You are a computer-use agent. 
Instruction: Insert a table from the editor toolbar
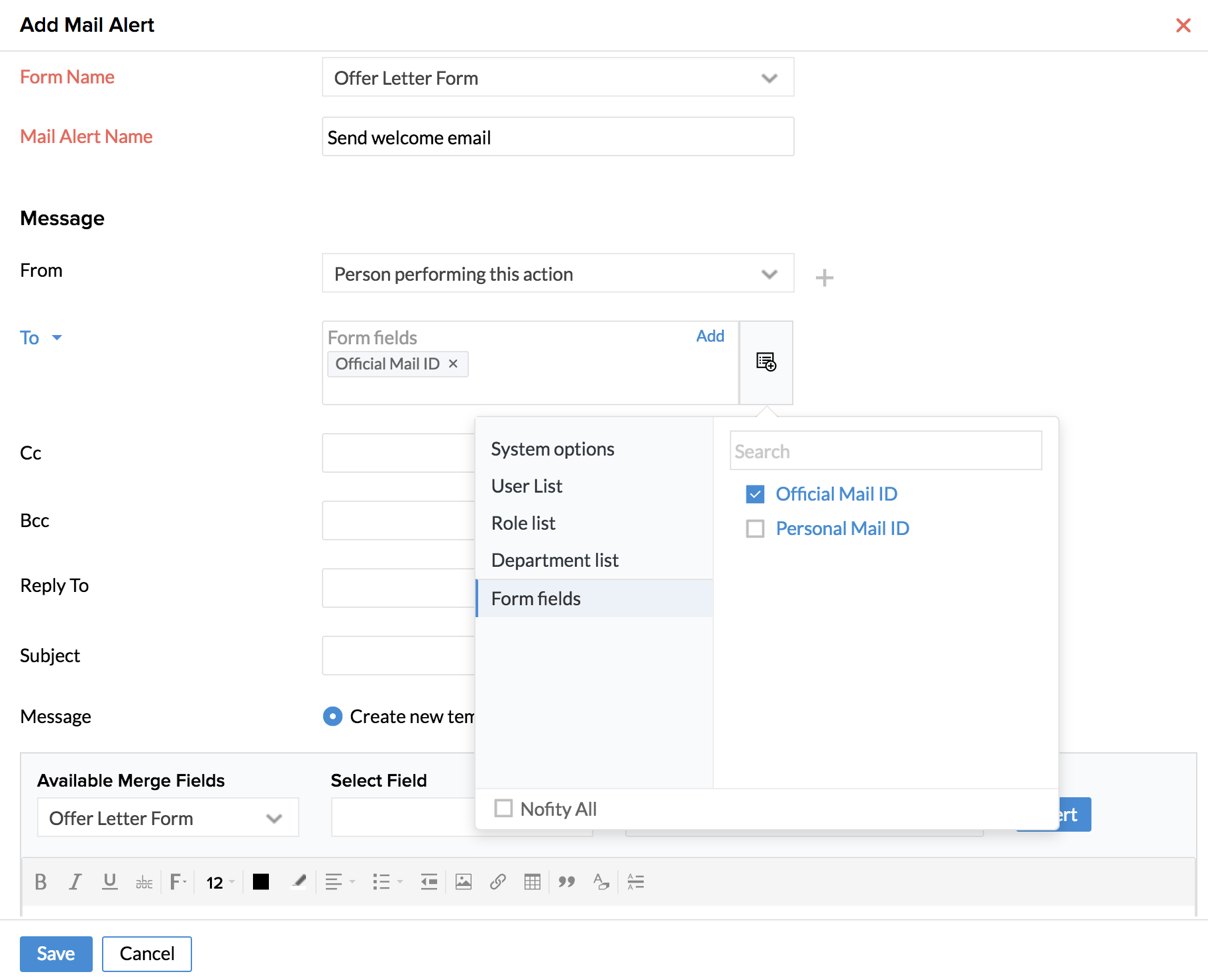pos(532,882)
